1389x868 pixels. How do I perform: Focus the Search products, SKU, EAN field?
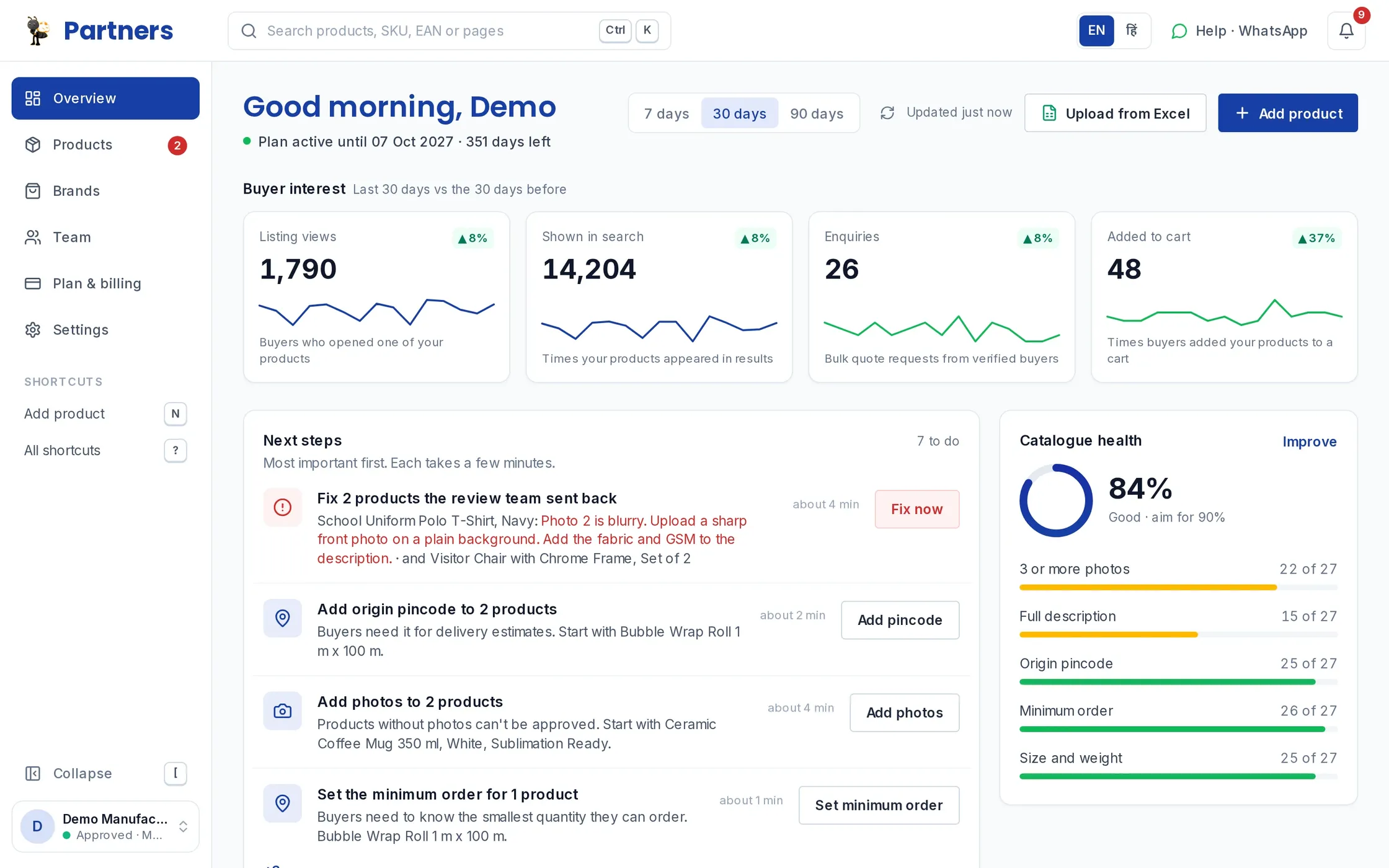click(x=449, y=31)
